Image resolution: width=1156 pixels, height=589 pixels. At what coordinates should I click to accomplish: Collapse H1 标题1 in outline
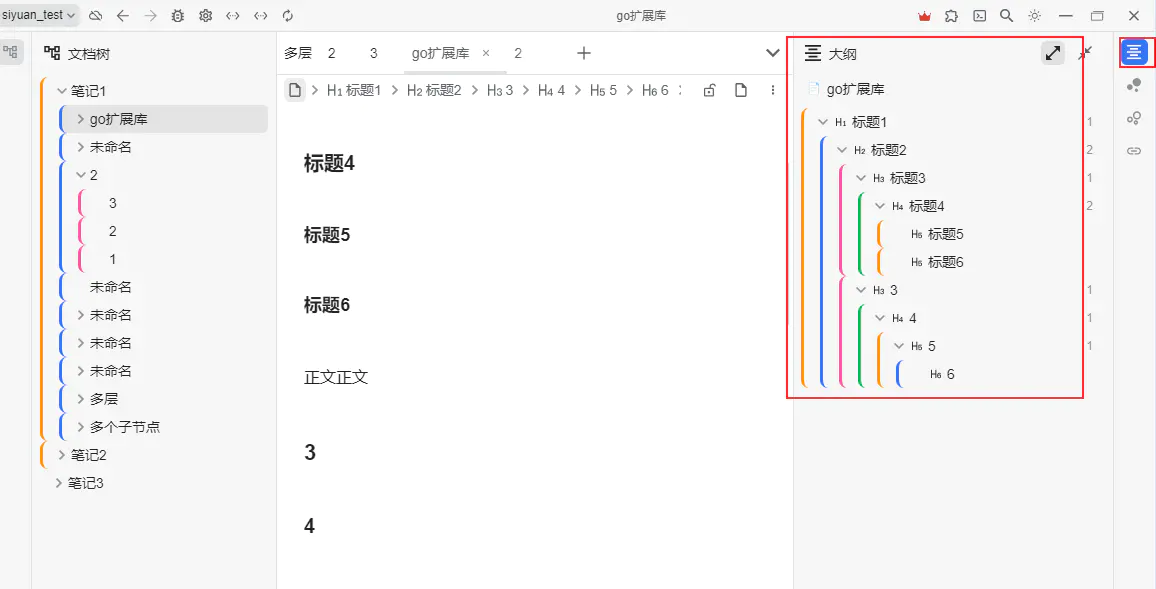tap(824, 122)
